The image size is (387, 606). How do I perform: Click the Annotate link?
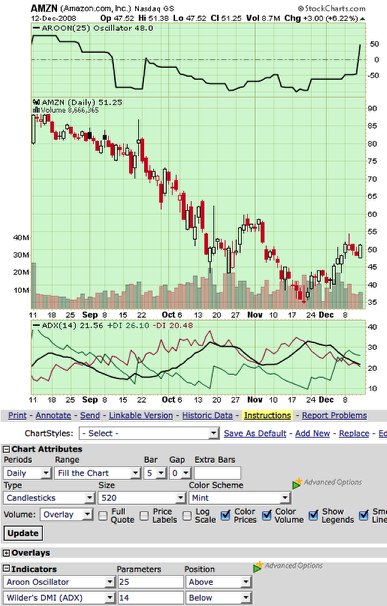(x=53, y=415)
